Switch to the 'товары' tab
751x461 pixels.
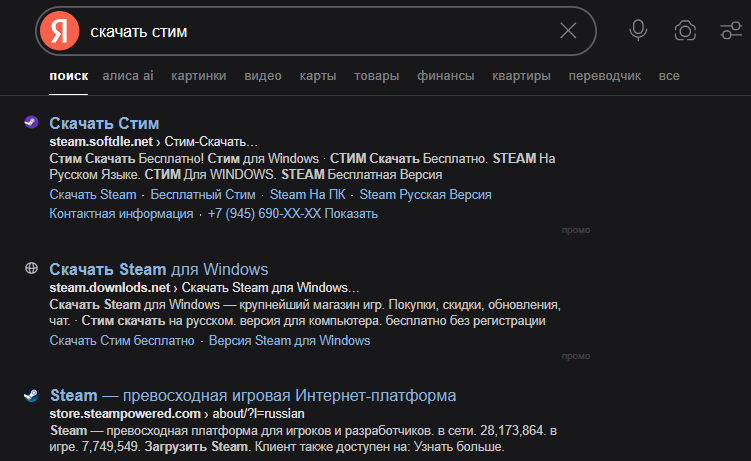pyautogui.click(x=376, y=76)
